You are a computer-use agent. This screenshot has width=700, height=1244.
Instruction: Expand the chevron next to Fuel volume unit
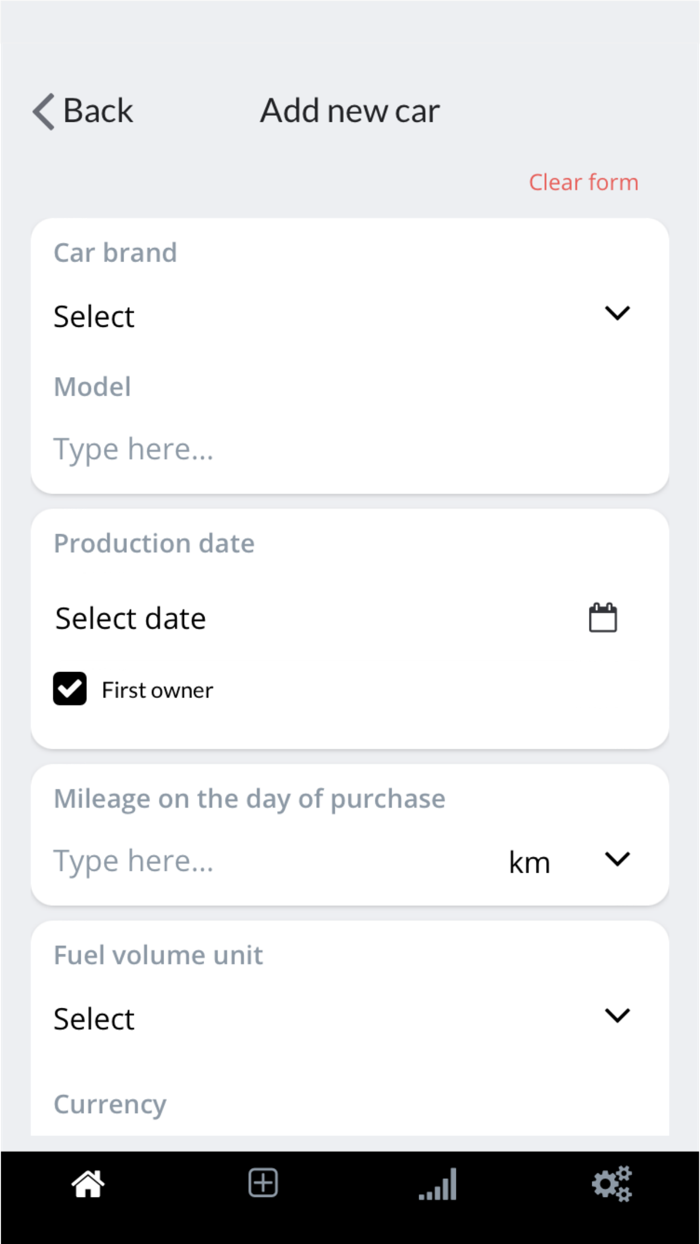617,1015
